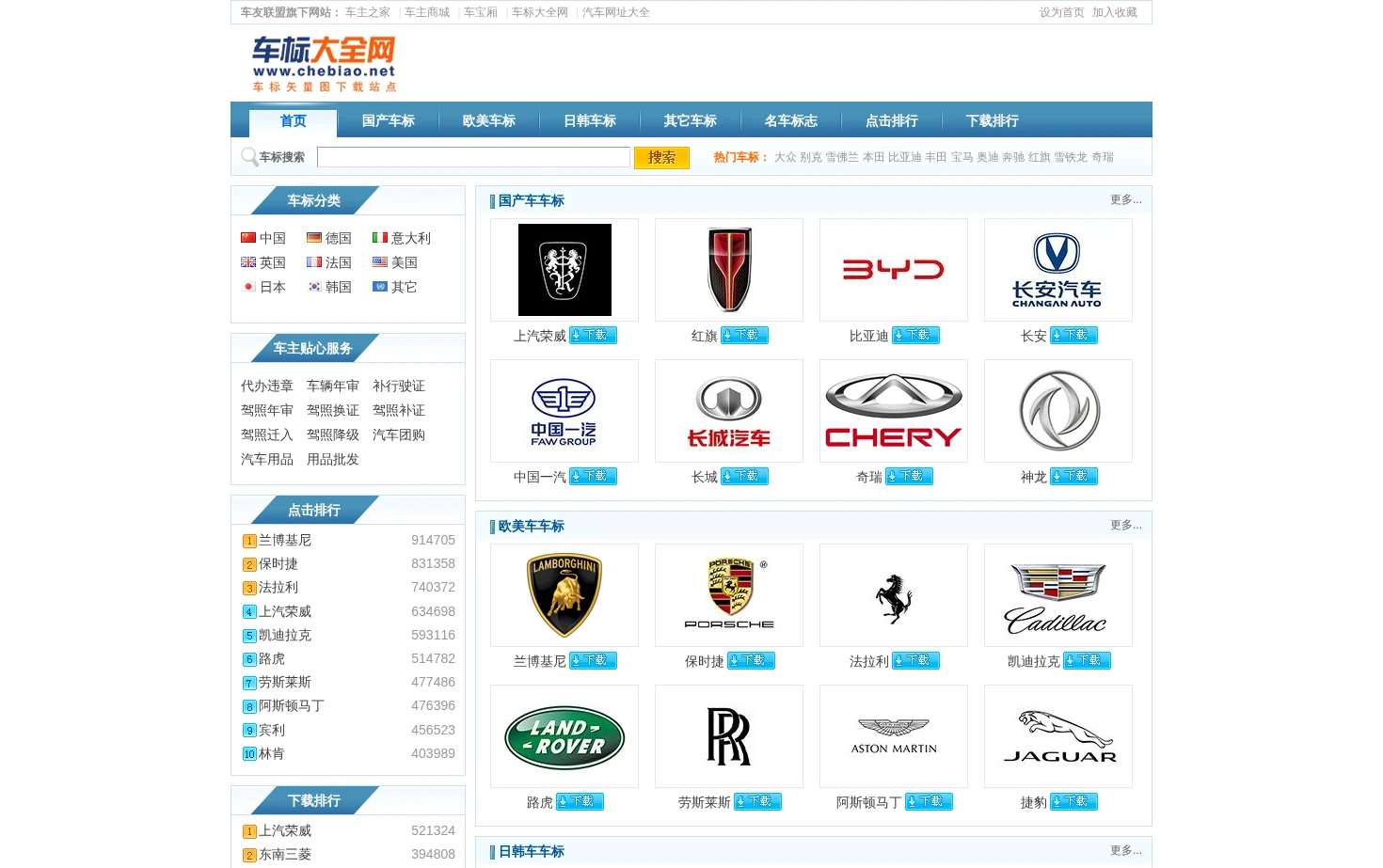Screen dimensions: 1383x868
Task: Download the 凯迪拉克 logo
Action: click(1087, 660)
